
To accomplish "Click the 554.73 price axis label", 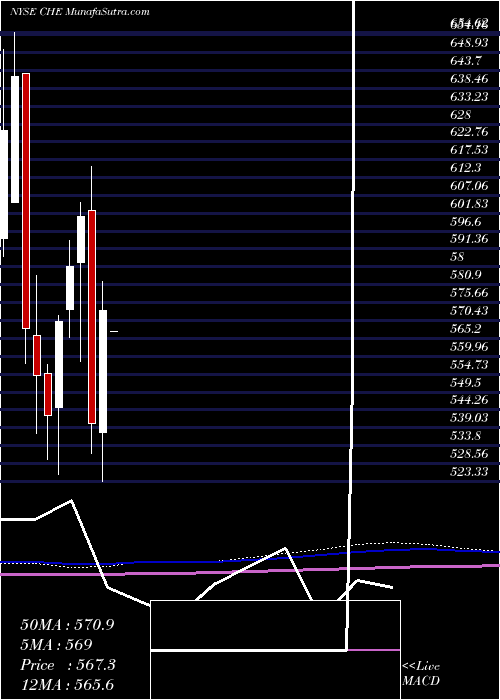I will [469, 364].
